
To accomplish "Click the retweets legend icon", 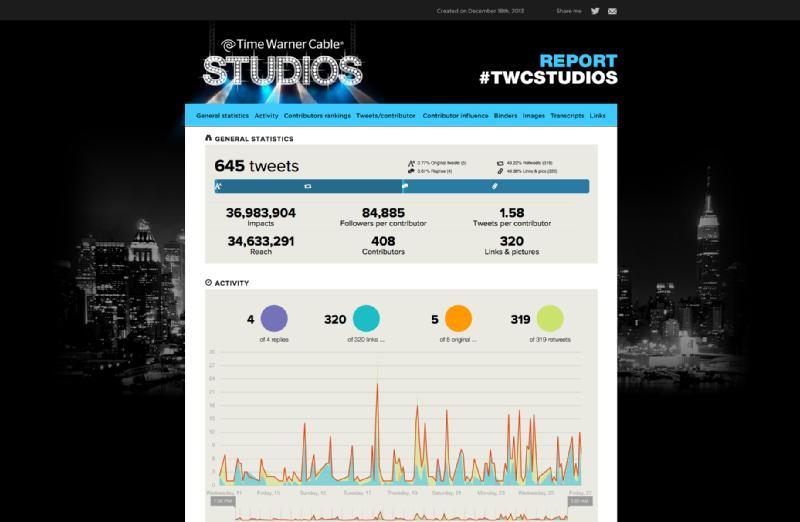I will point(500,163).
